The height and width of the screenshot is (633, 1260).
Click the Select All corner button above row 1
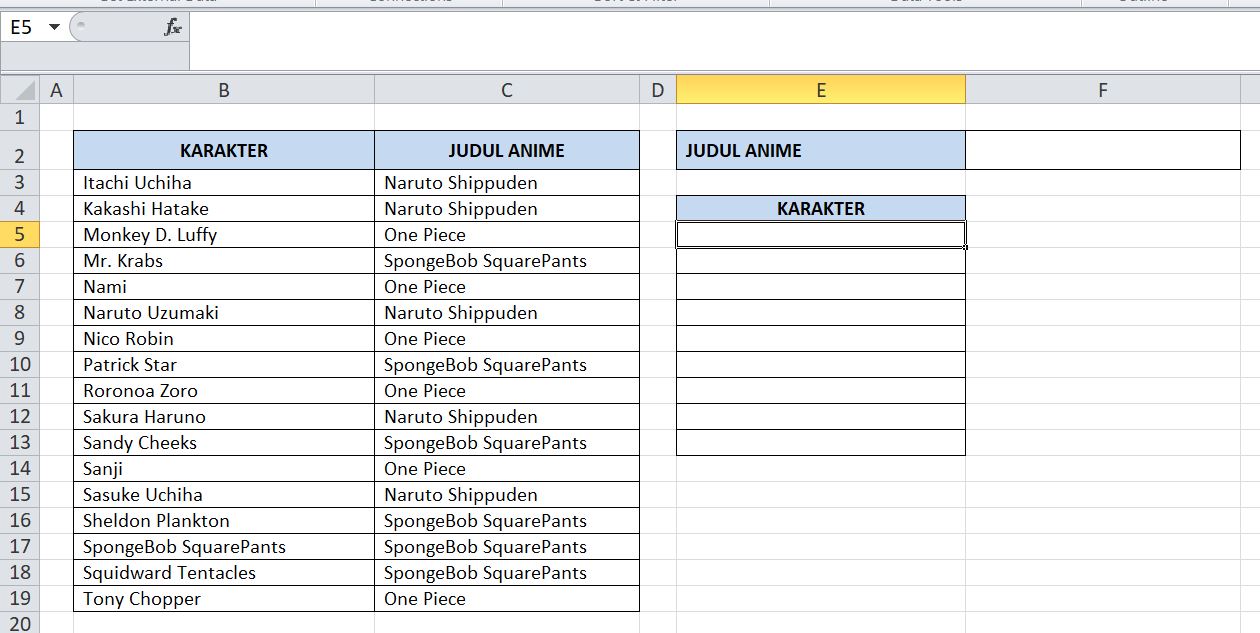18,89
